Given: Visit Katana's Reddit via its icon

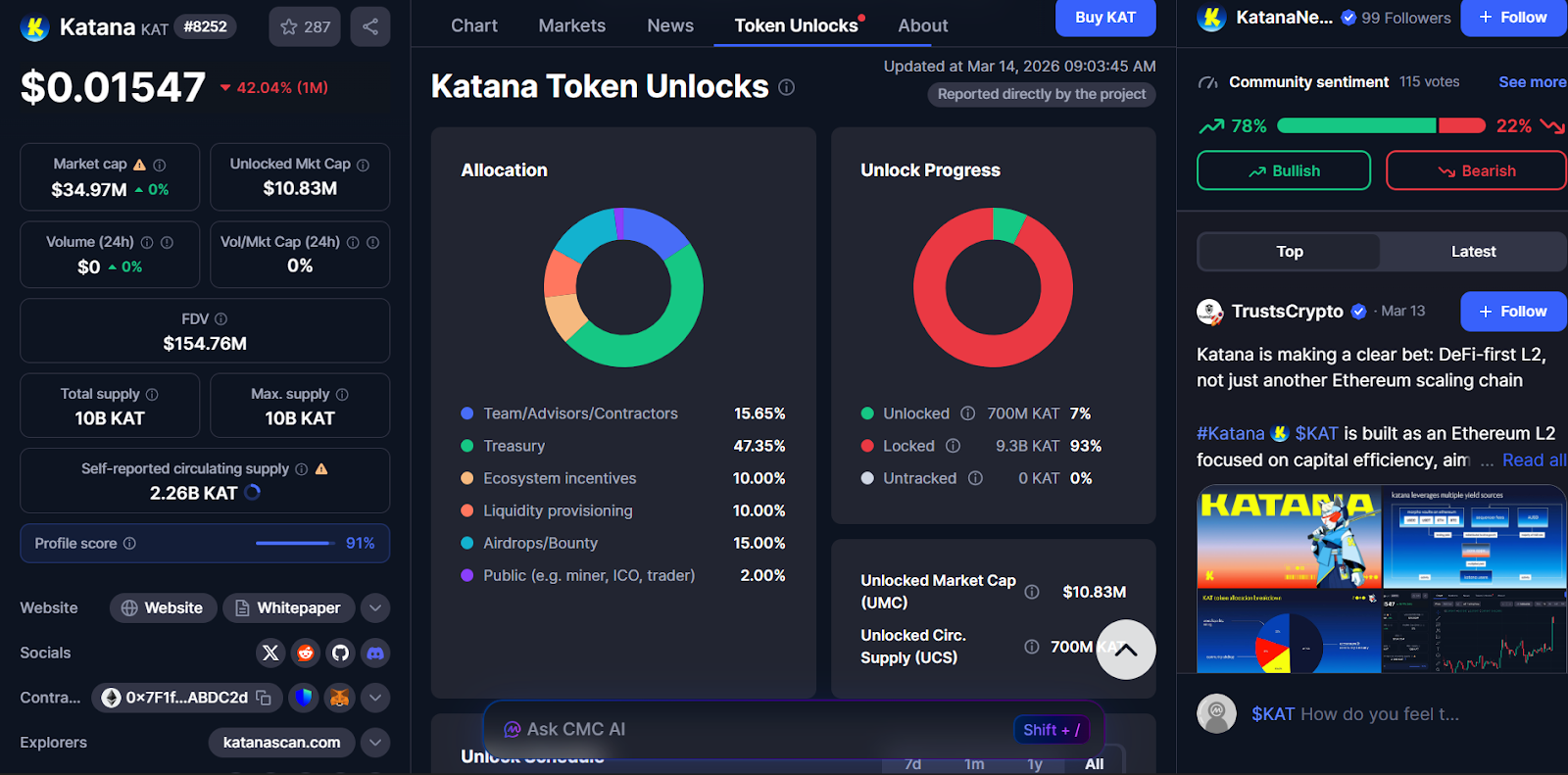Looking at the screenshot, I should [x=305, y=653].
